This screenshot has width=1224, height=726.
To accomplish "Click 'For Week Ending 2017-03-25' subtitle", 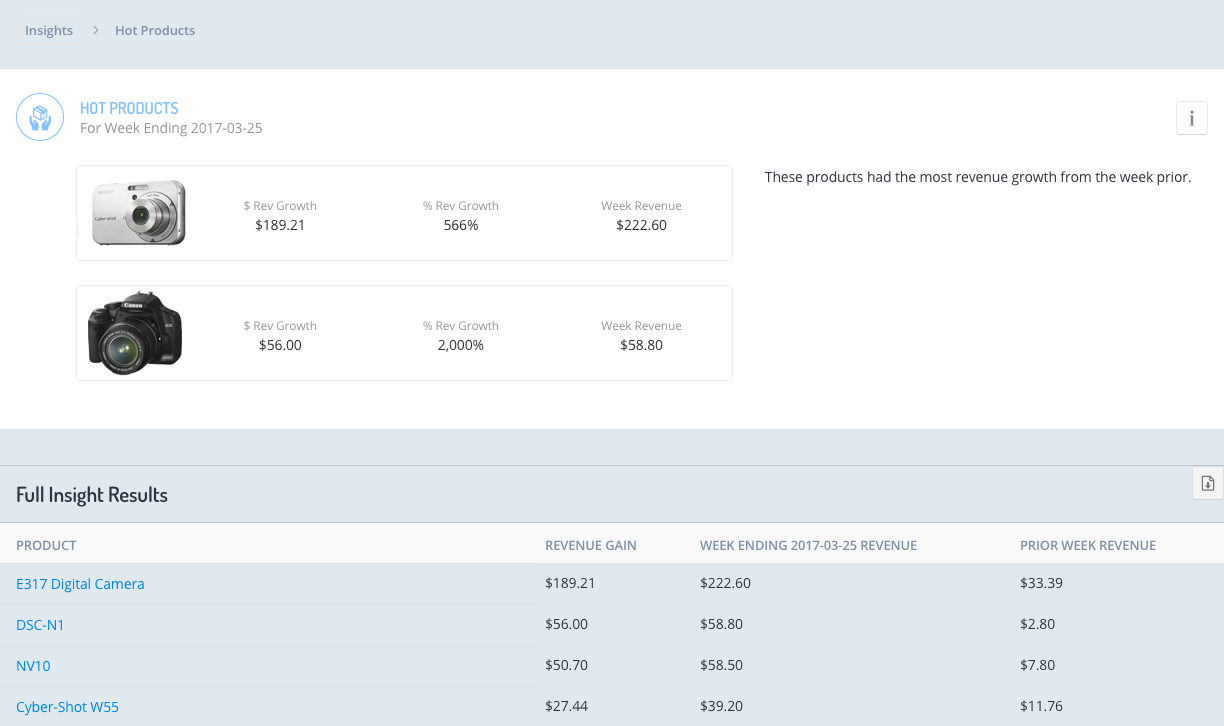I will click(171, 128).
